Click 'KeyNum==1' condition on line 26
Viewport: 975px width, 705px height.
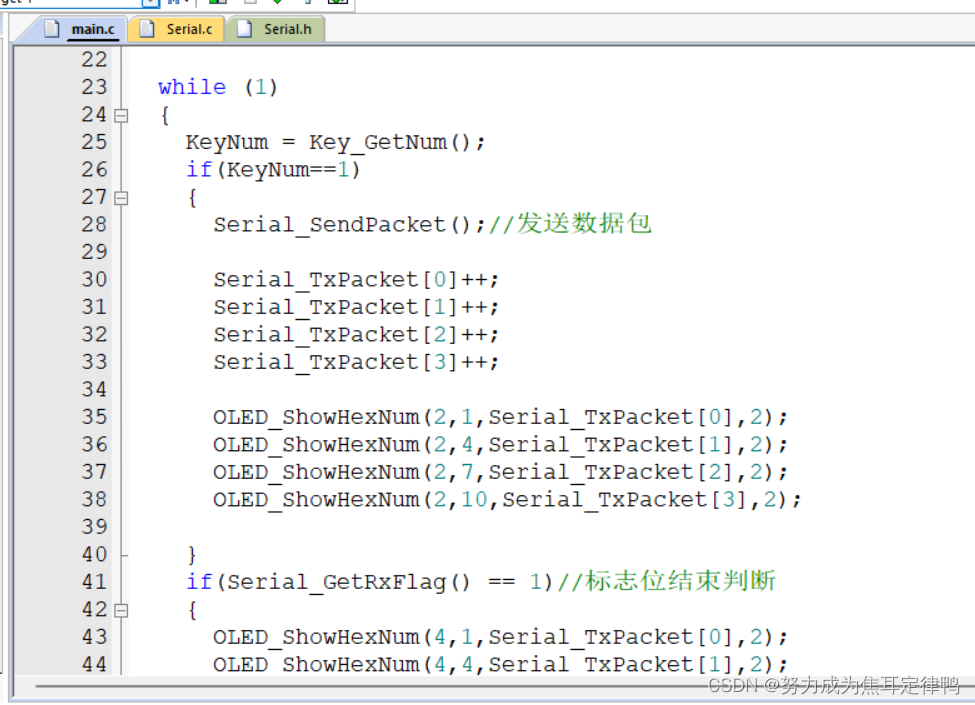click(x=289, y=169)
